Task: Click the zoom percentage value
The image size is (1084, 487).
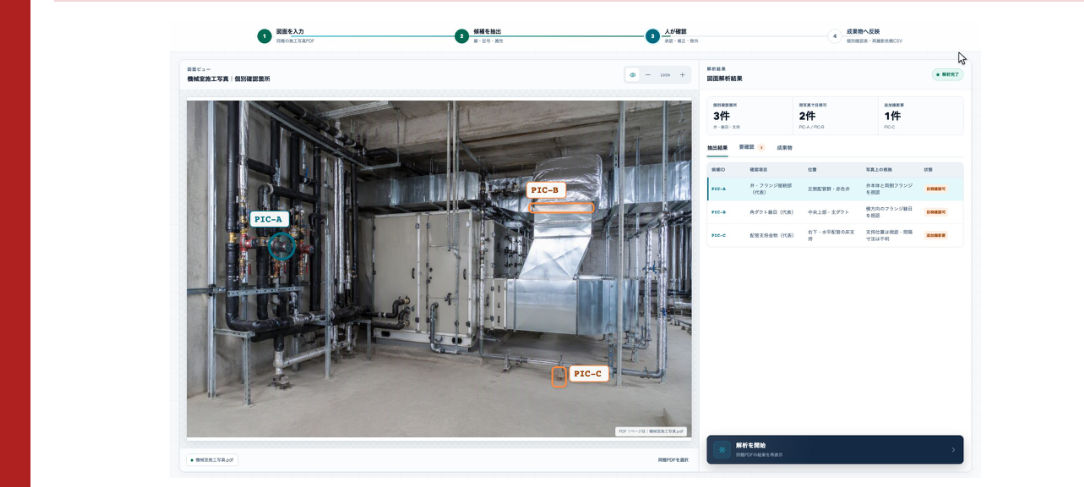Action: point(665,75)
